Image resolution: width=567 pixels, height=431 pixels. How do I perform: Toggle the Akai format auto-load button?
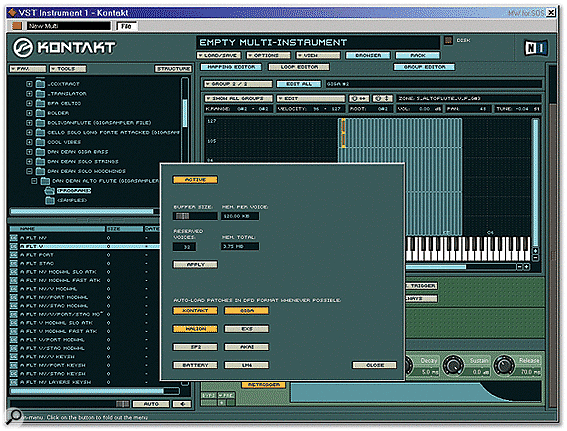point(246,347)
